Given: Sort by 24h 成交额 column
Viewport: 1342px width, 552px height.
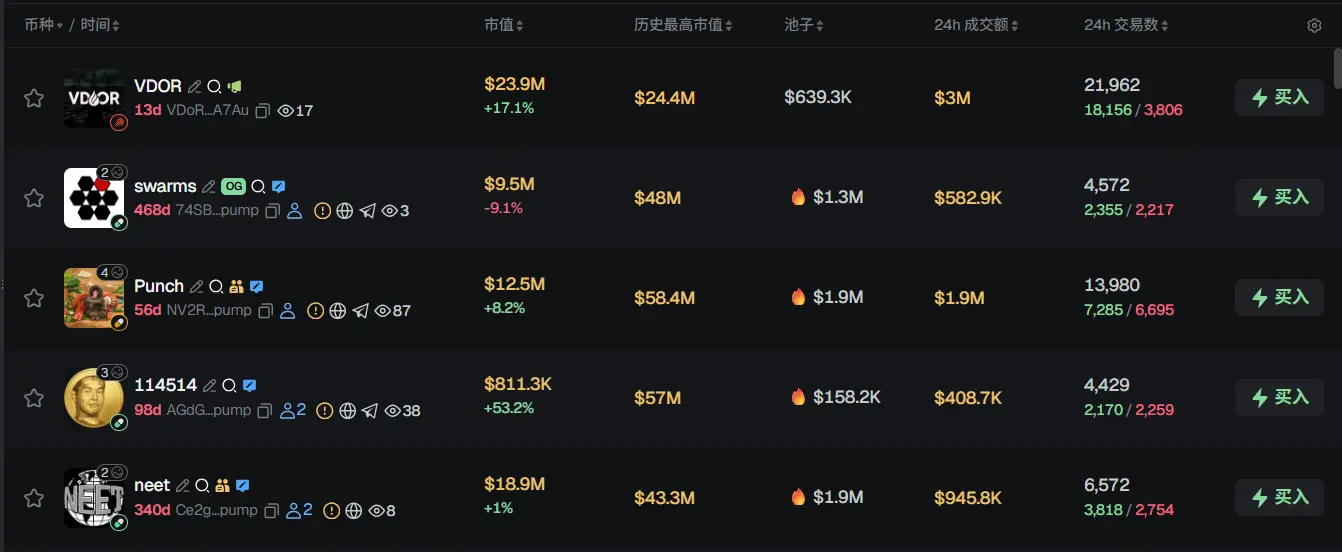Looking at the screenshot, I should pyautogui.click(x=975, y=25).
